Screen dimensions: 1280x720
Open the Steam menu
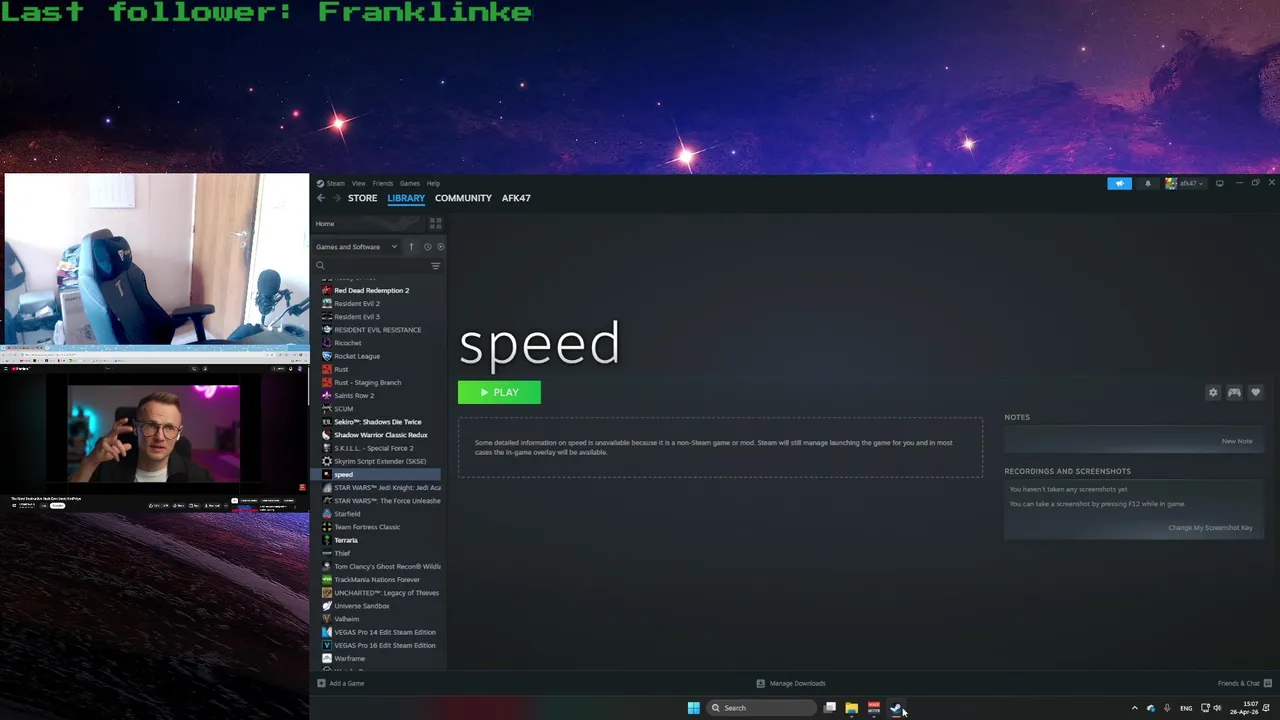pos(335,183)
